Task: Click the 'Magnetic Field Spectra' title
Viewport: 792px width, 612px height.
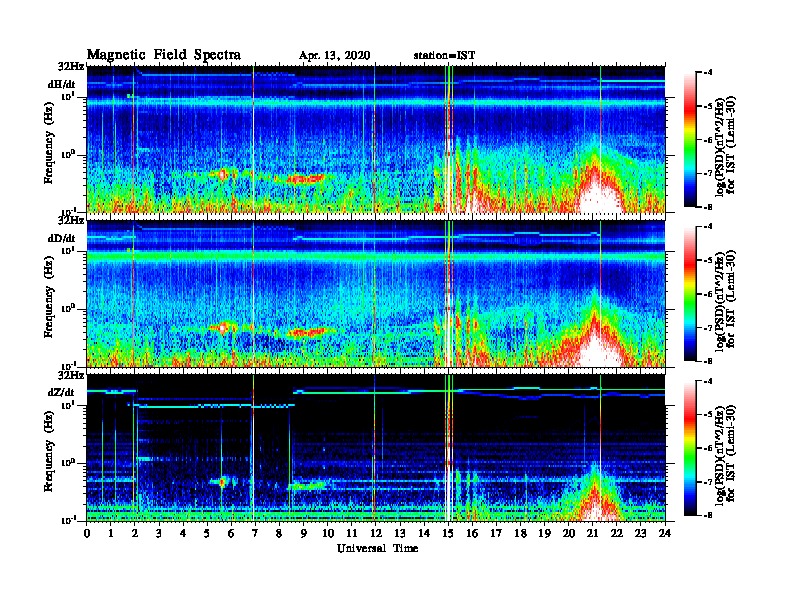Action: [164, 55]
